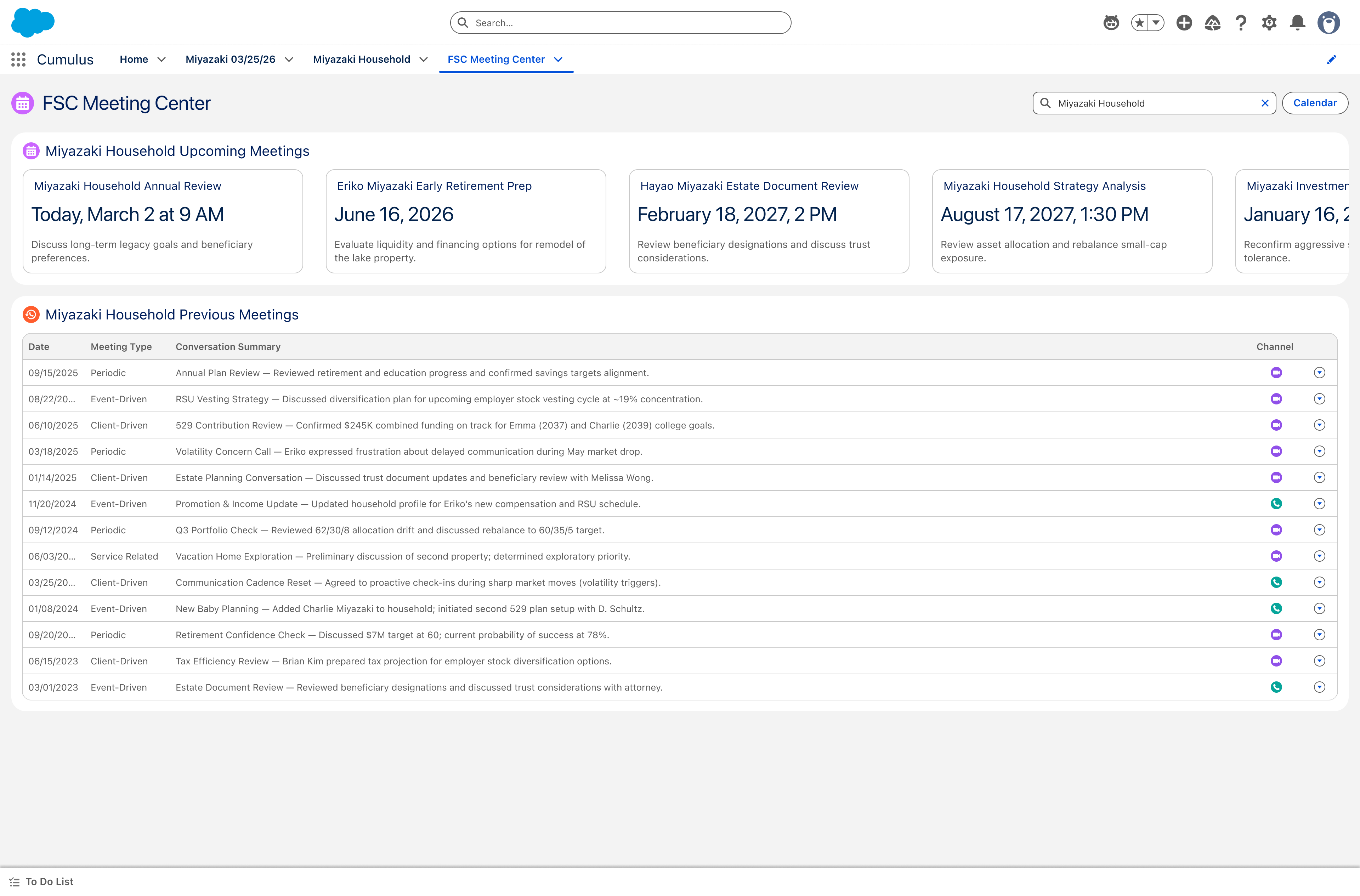This screenshot has width=1360, height=896.
Task: Open the App Launcher grid icon
Action: (x=18, y=59)
